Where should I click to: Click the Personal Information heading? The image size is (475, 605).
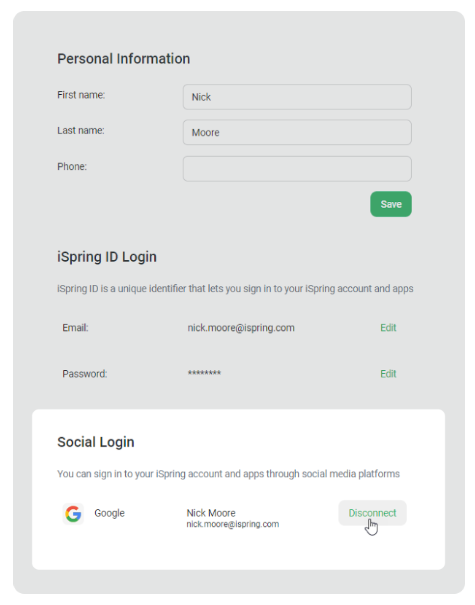pos(123,59)
